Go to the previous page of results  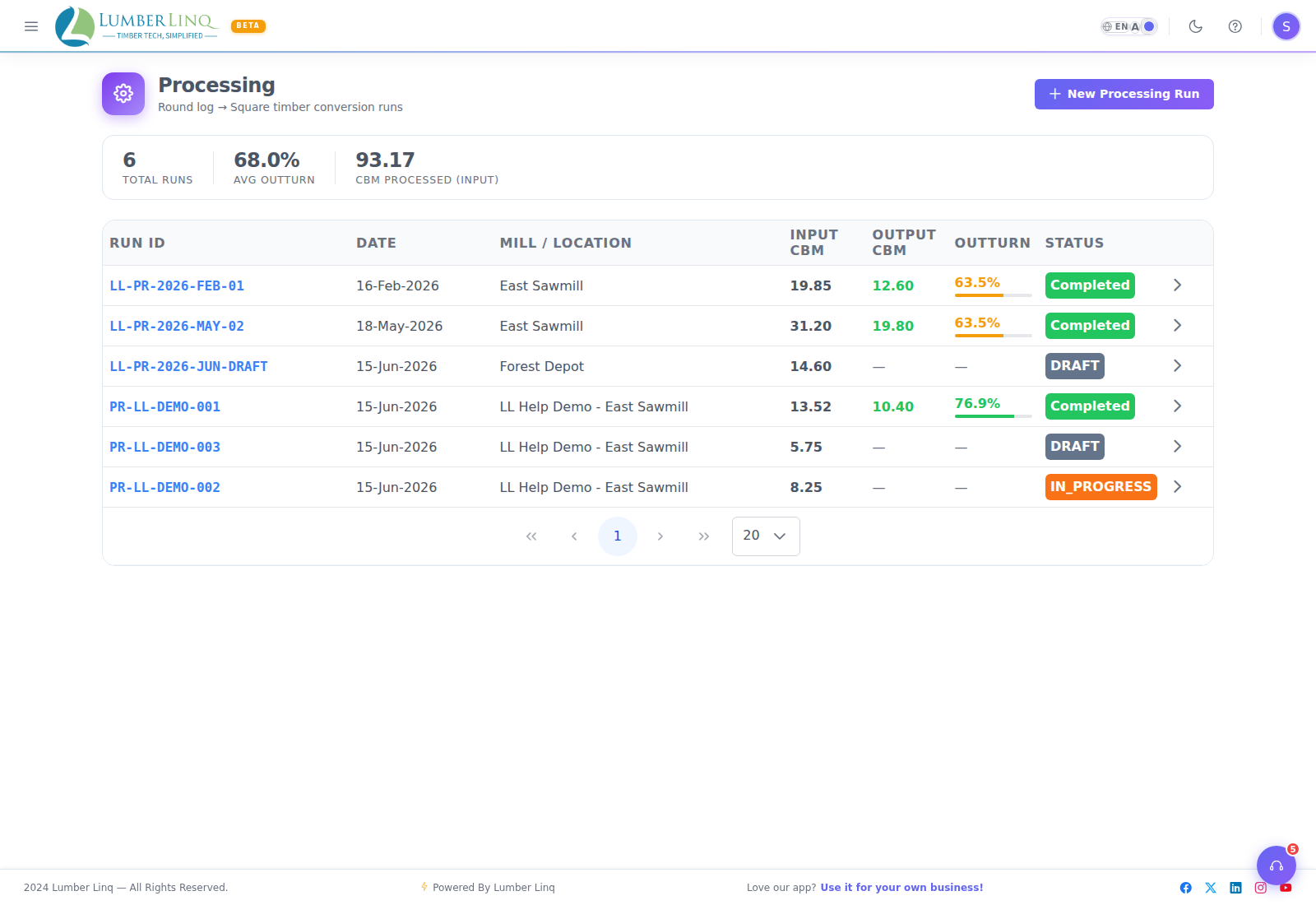(x=574, y=536)
